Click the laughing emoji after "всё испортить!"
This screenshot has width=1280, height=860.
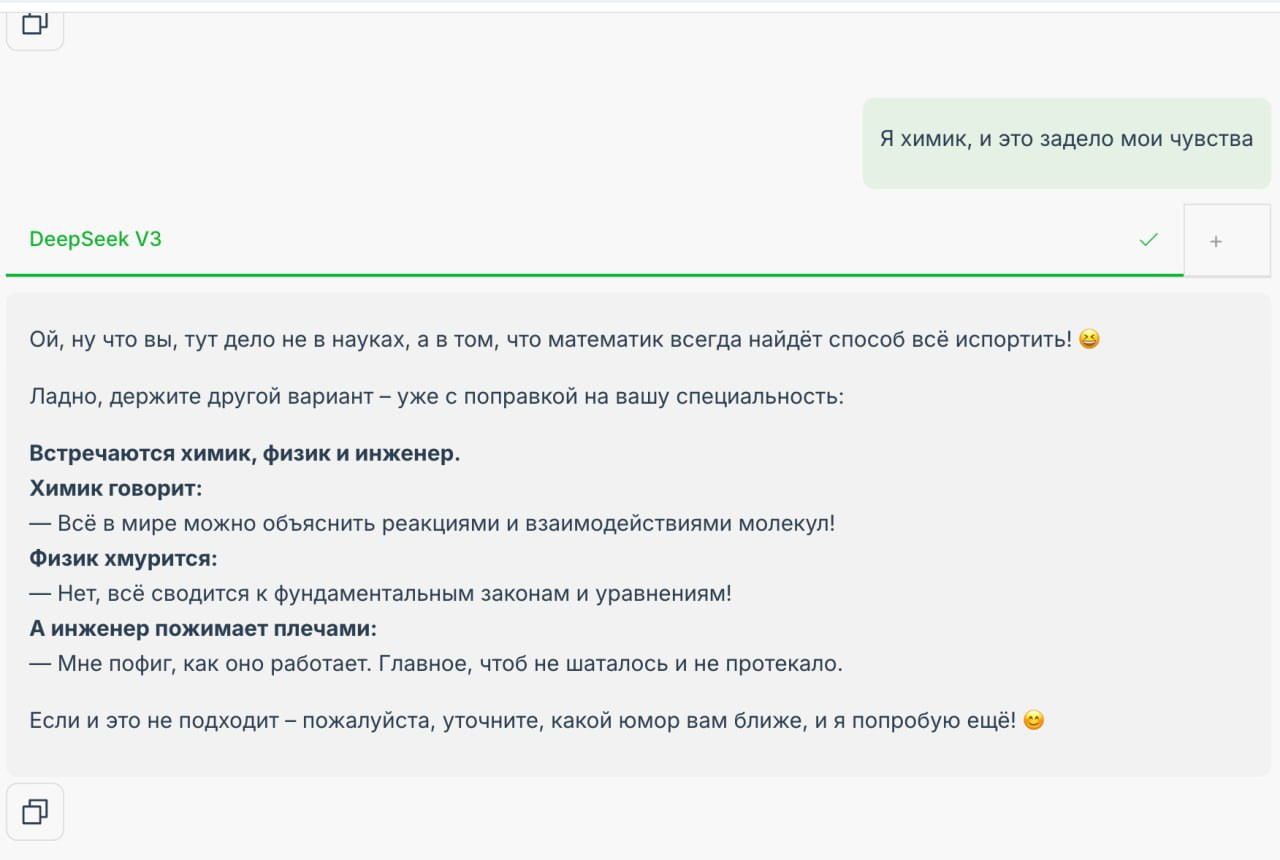click(1089, 340)
